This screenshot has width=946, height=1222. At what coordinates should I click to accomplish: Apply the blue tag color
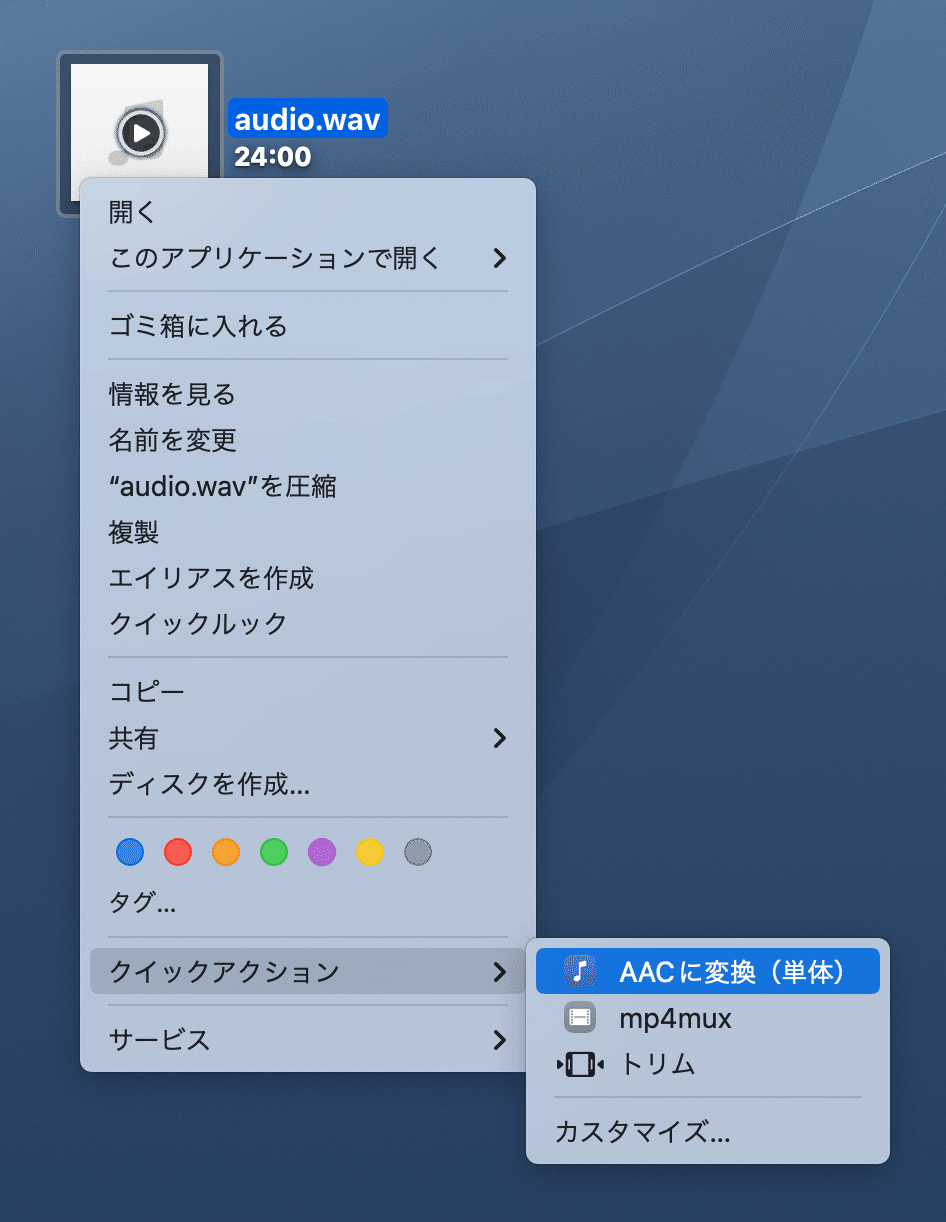(x=130, y=852)
